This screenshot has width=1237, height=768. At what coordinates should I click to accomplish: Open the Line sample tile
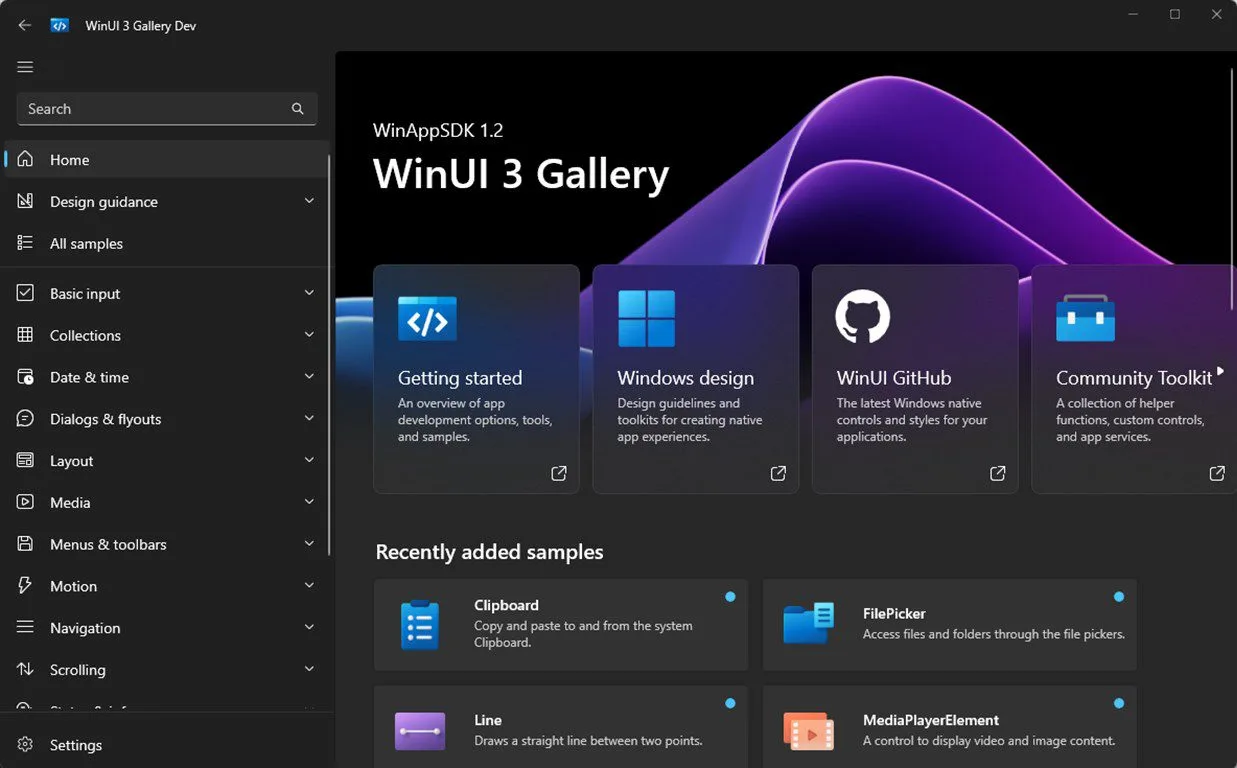[x=560, y=730]
